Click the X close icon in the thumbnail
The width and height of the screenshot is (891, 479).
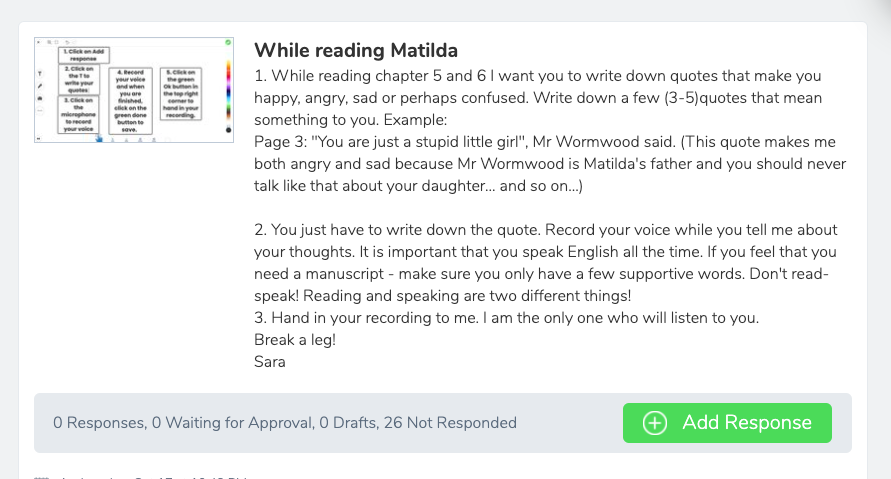coord(39,44)
